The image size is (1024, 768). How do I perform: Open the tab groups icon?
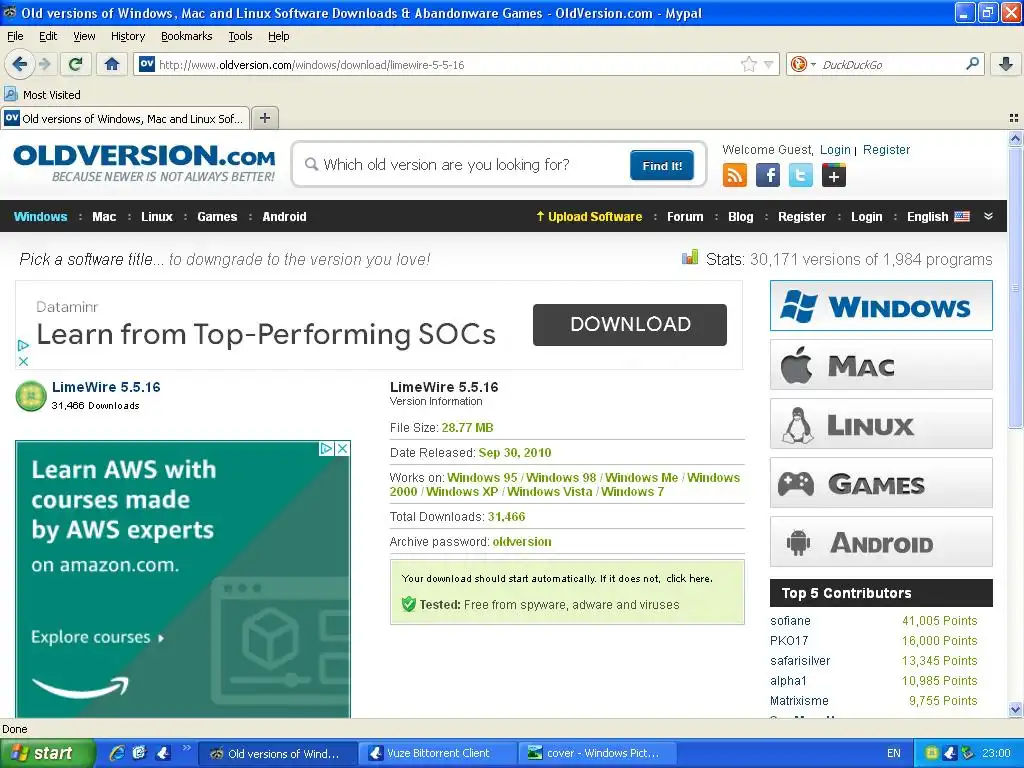1014,118
